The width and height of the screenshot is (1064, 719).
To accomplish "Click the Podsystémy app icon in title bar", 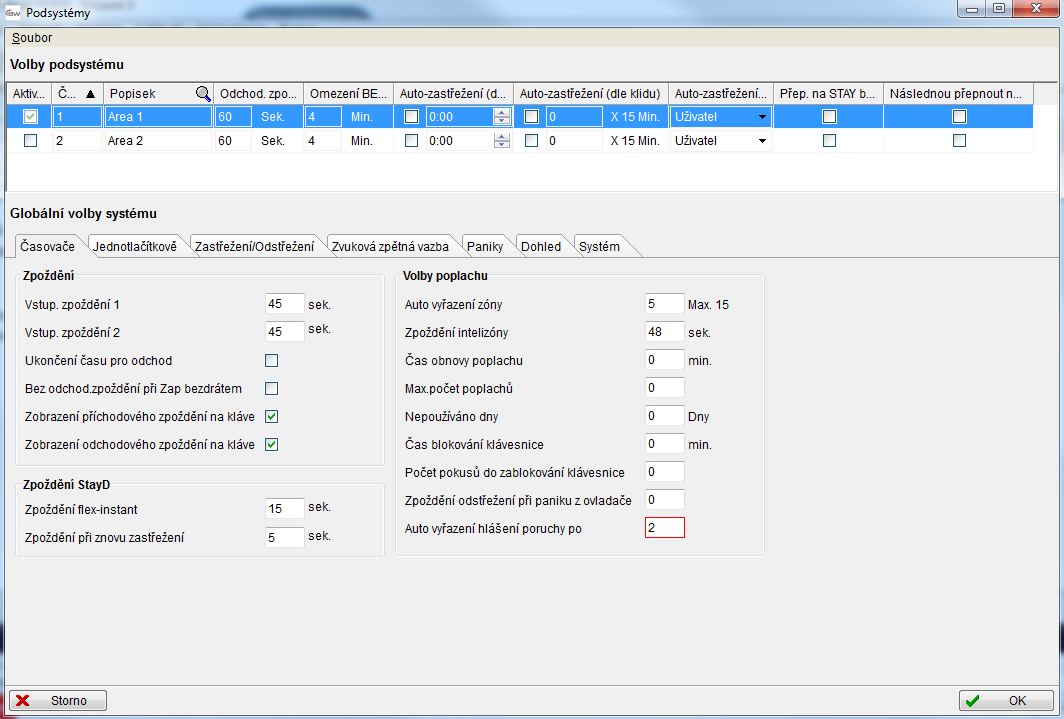I will [14, 10].
